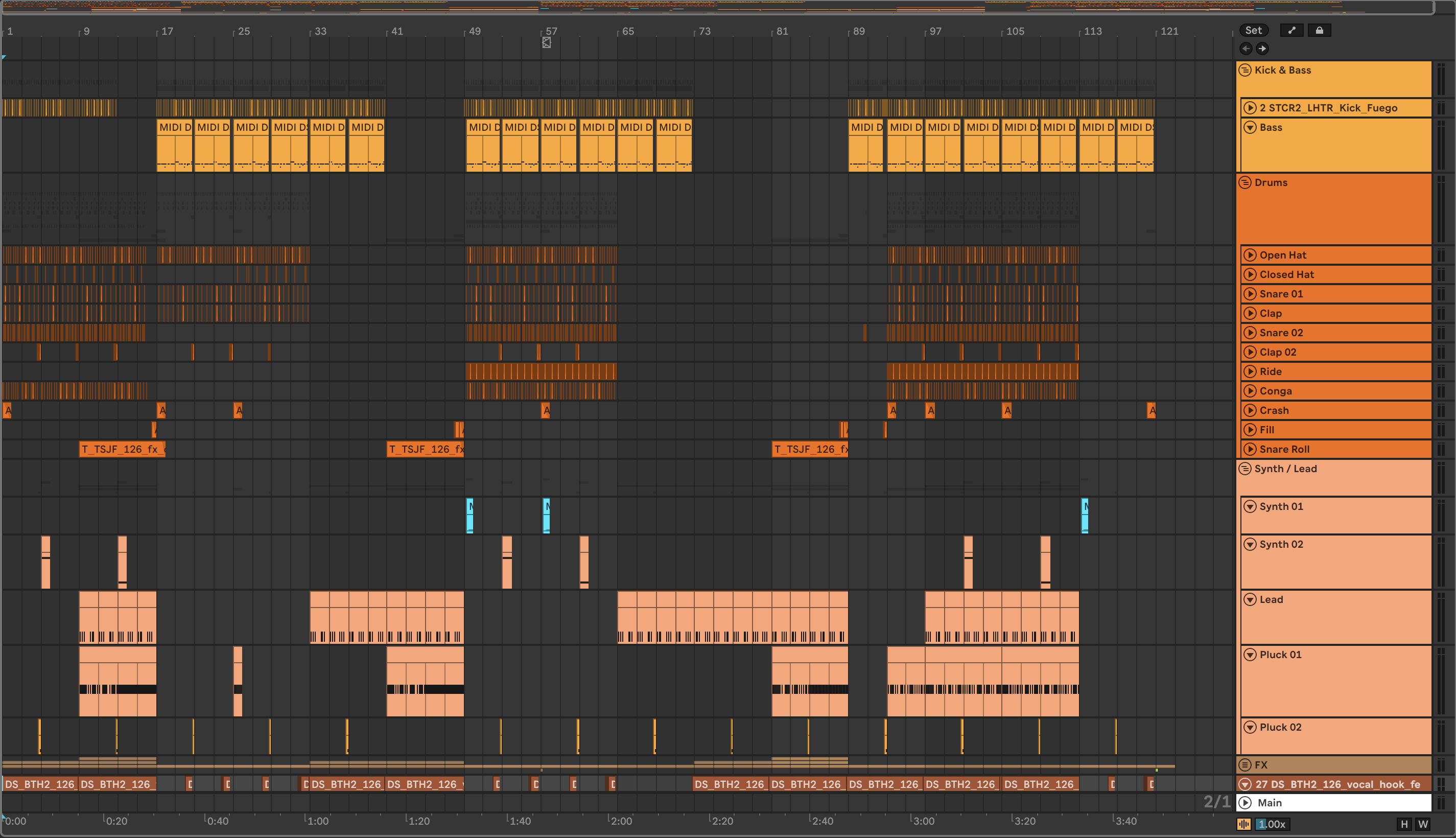This screenshot has width=1456, height=838.
Task: Select the Ride track header
Action: pyautogui.click(x=1336, y=372)
